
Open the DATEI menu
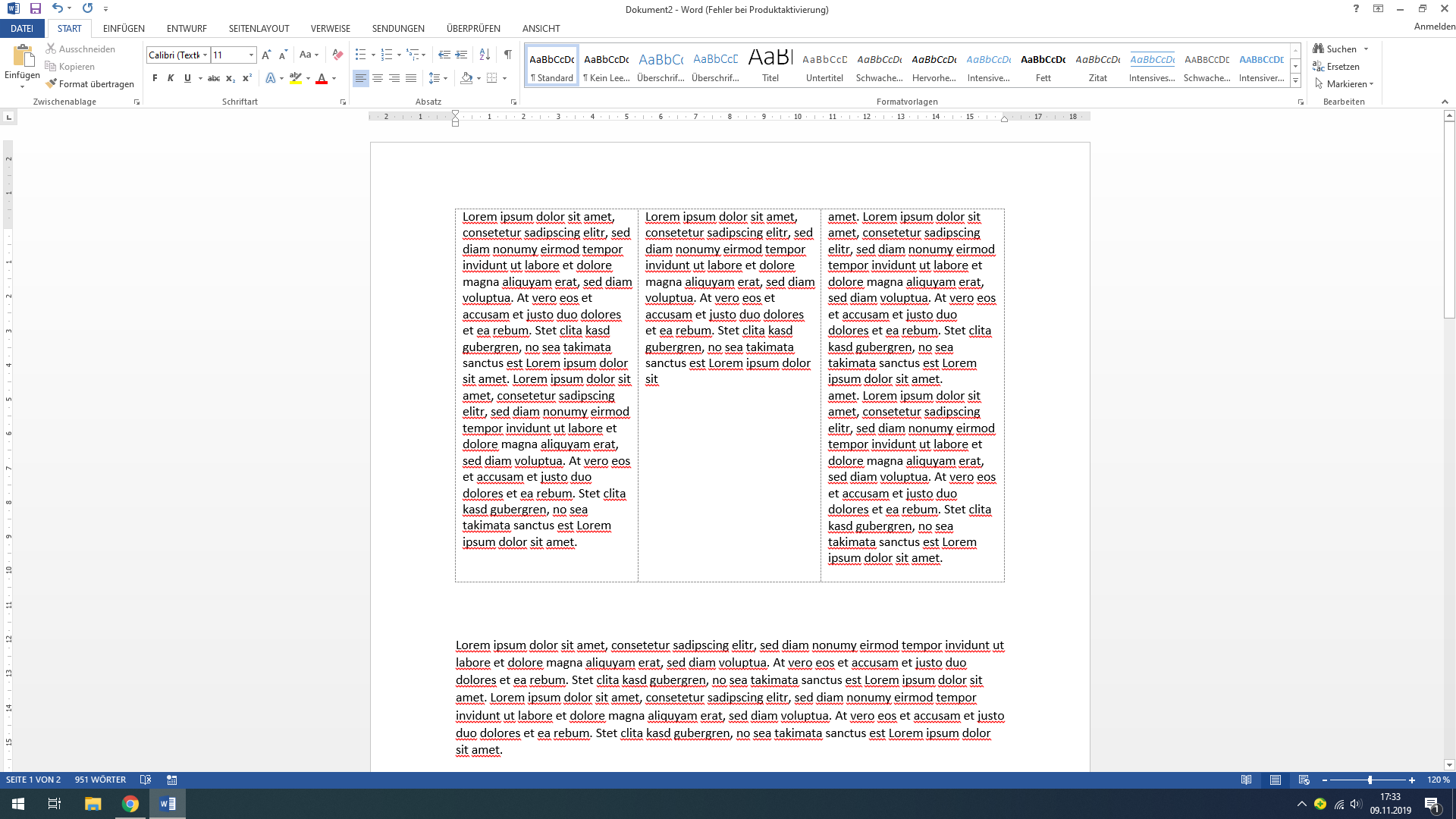pyautogui.click(x=22, y=28)
